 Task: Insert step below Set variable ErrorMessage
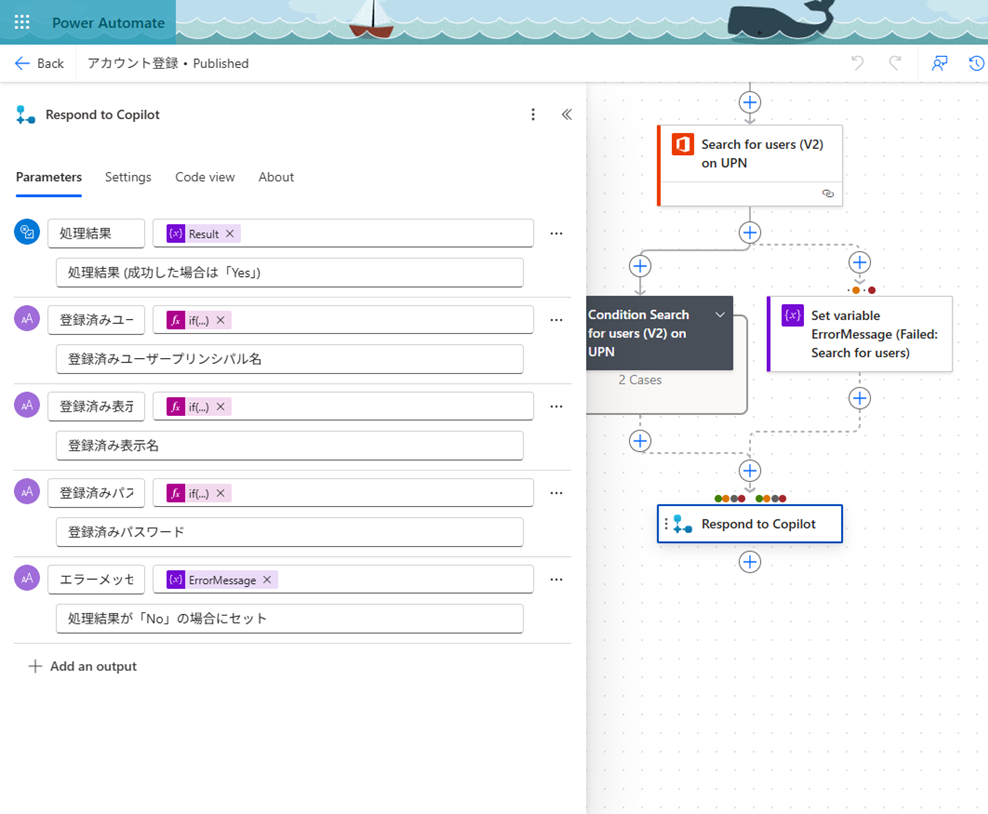(859, 398)
